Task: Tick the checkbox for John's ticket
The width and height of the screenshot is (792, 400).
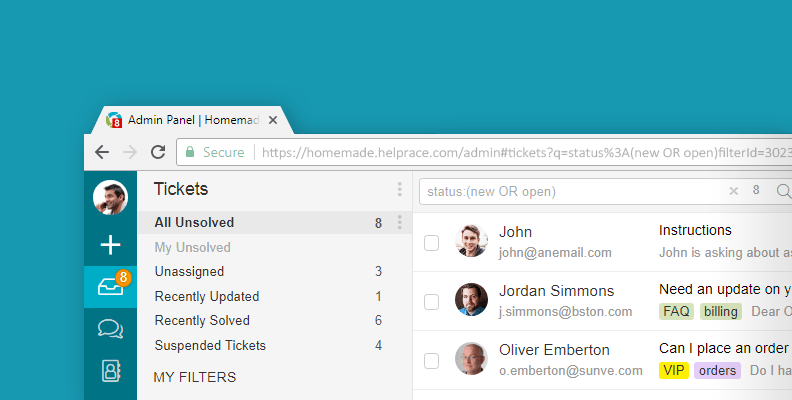Action: tap(431, 243)
